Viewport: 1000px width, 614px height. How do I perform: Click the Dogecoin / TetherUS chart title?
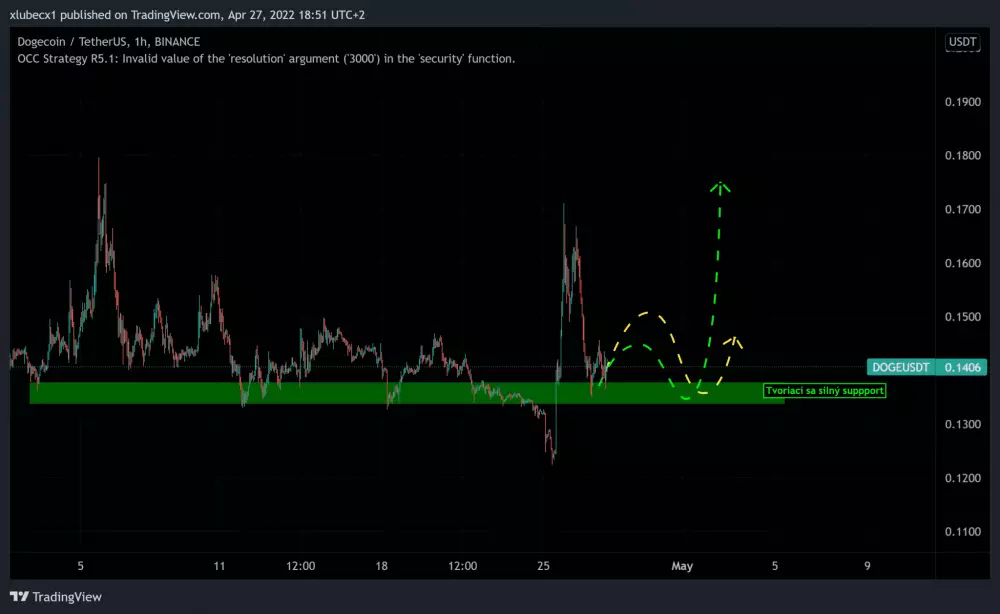point(108,41)
